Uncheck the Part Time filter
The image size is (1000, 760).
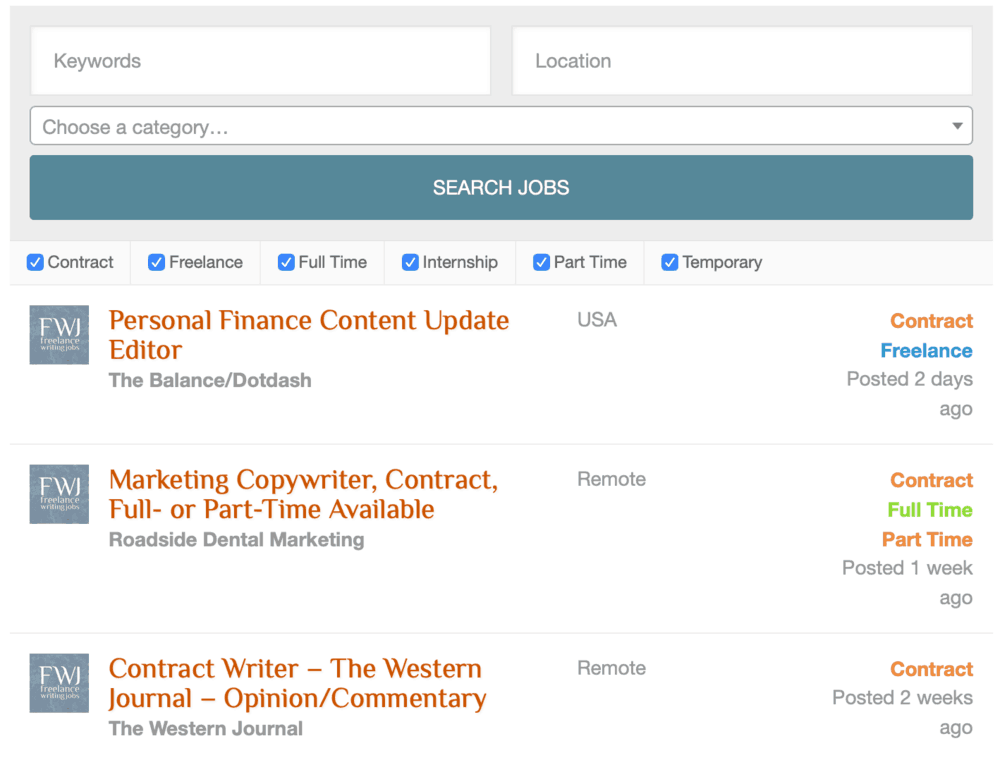tap(541, 262)
